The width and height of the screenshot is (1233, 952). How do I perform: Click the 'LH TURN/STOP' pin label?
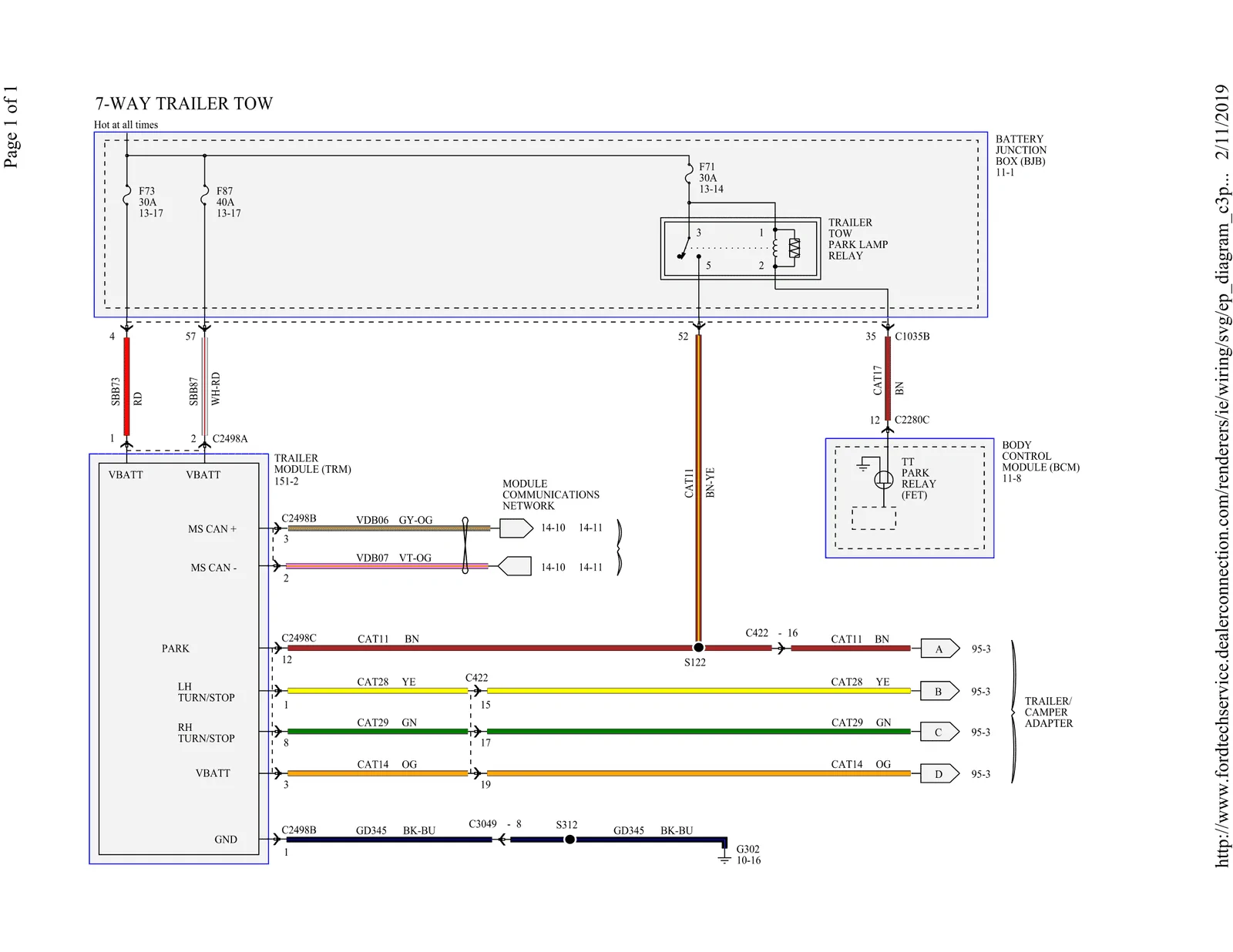(x=207, y=692)
